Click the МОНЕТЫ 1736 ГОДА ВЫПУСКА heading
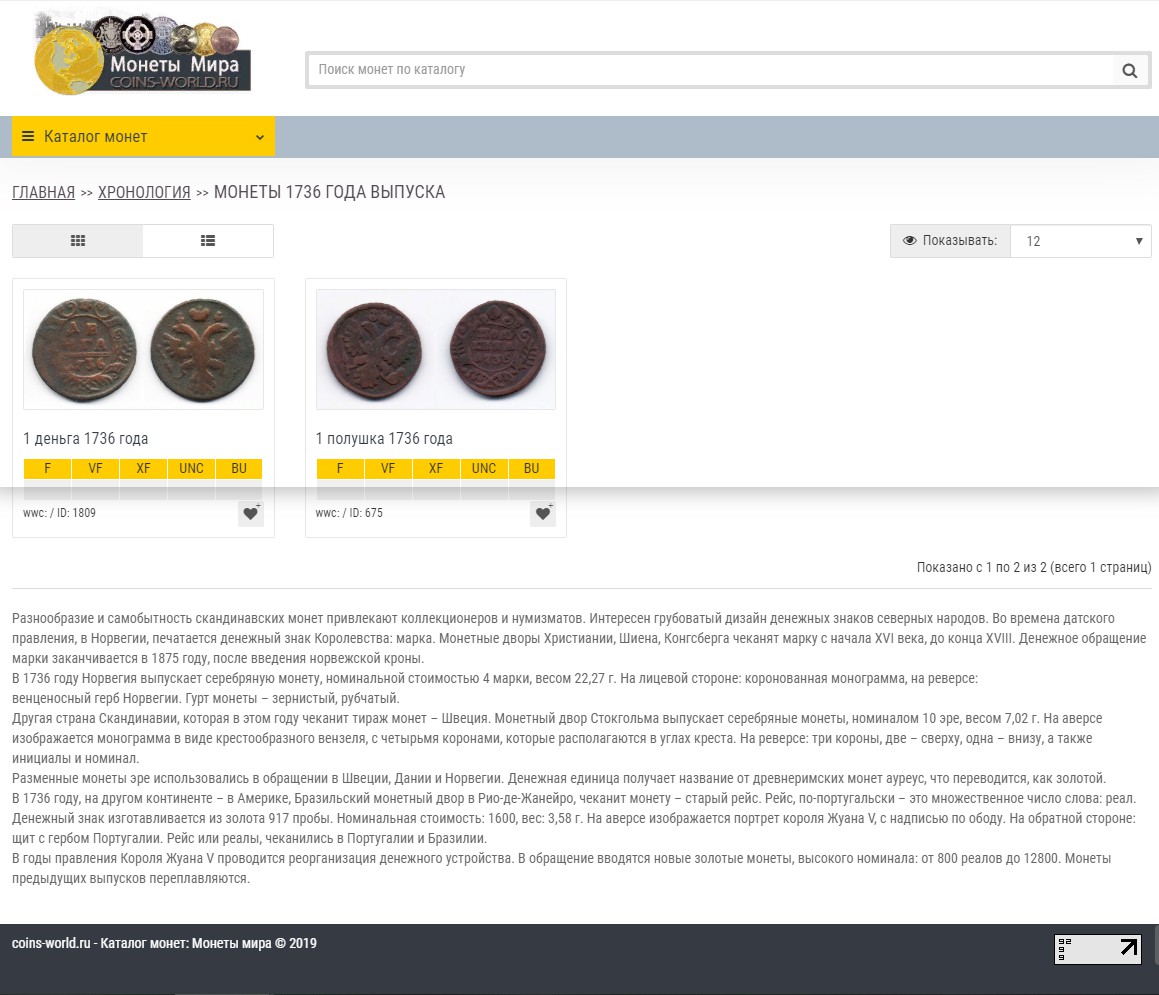This screenshot has height=995, width=1159. 330,192
